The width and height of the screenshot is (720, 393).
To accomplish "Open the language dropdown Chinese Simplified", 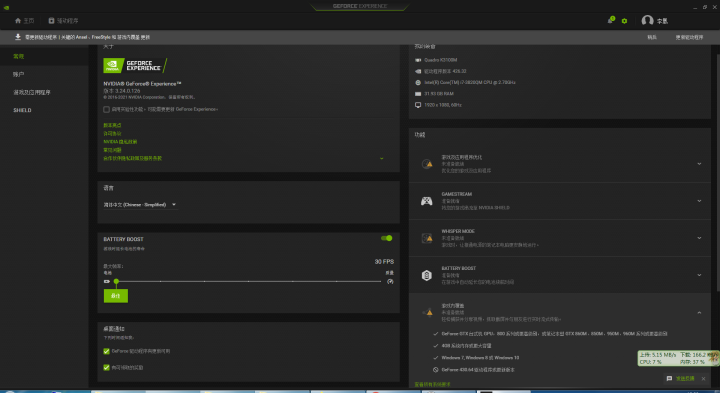I will tap(140, 205).
